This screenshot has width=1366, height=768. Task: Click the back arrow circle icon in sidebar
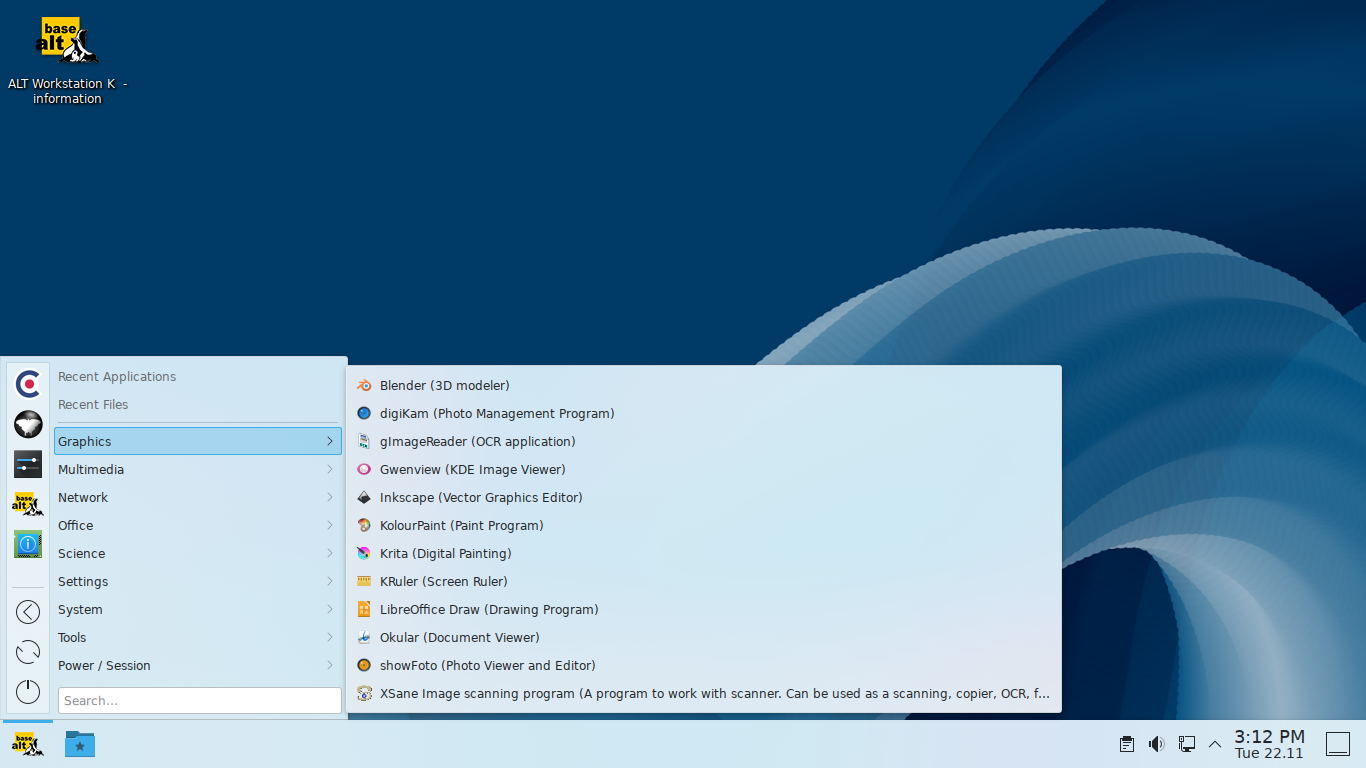[x=28, y=611]
